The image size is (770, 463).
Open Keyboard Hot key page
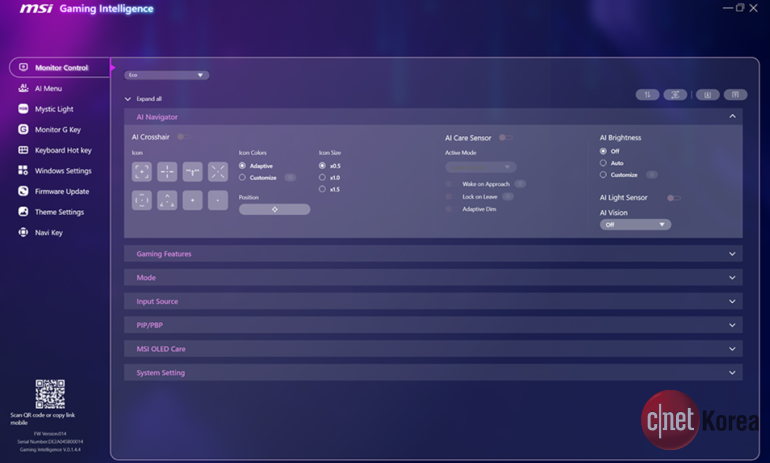point(62,150)
